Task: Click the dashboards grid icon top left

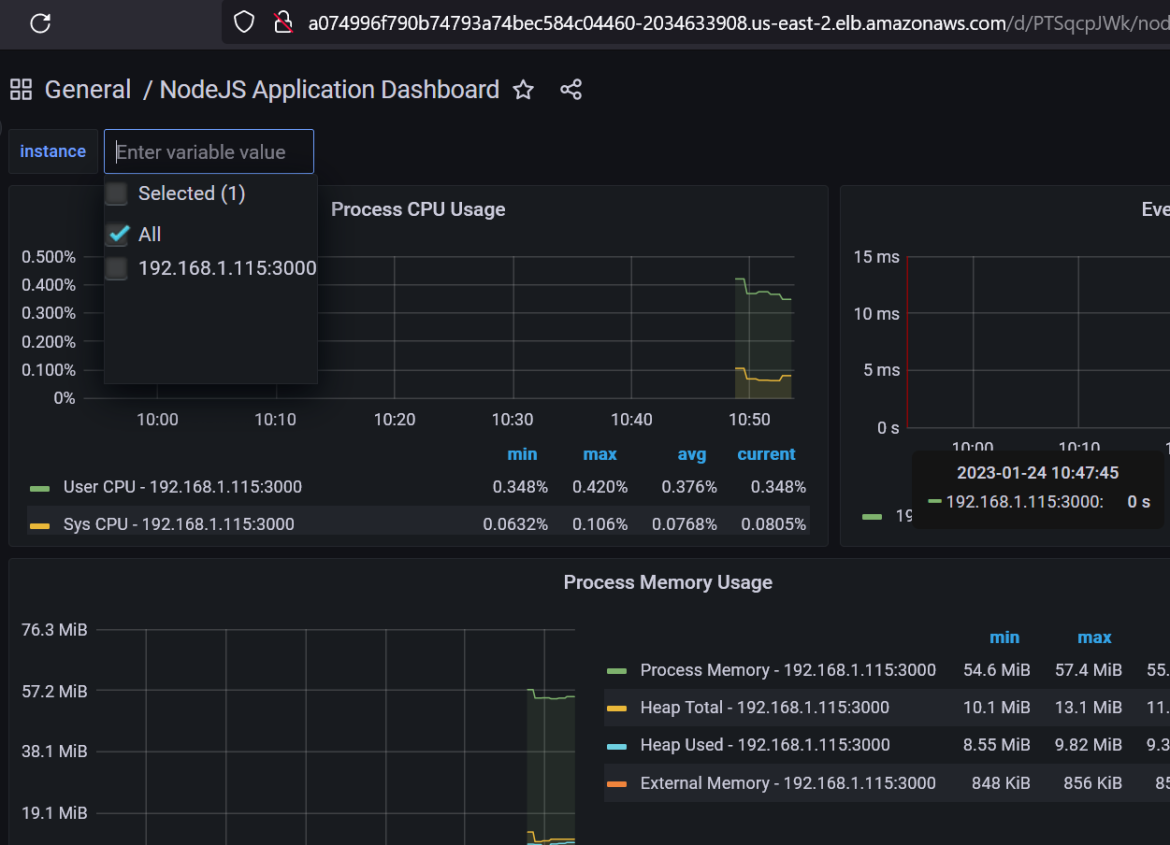Action: click(x=20, y=89)
